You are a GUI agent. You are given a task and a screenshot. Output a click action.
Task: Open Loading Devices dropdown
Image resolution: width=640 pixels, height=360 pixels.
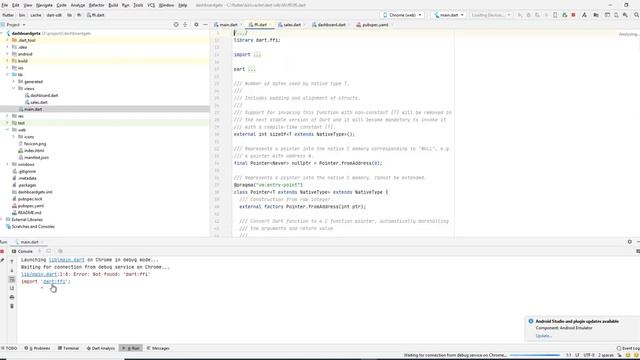[491, 15]
